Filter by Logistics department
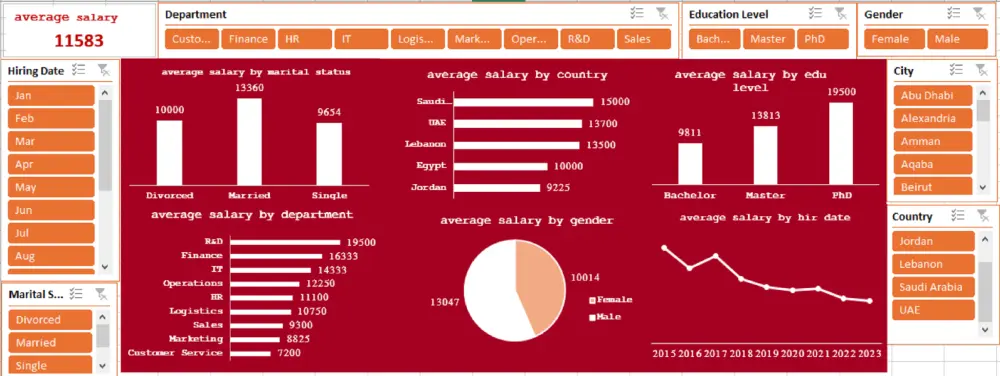1000x376 pixels. 418,39
